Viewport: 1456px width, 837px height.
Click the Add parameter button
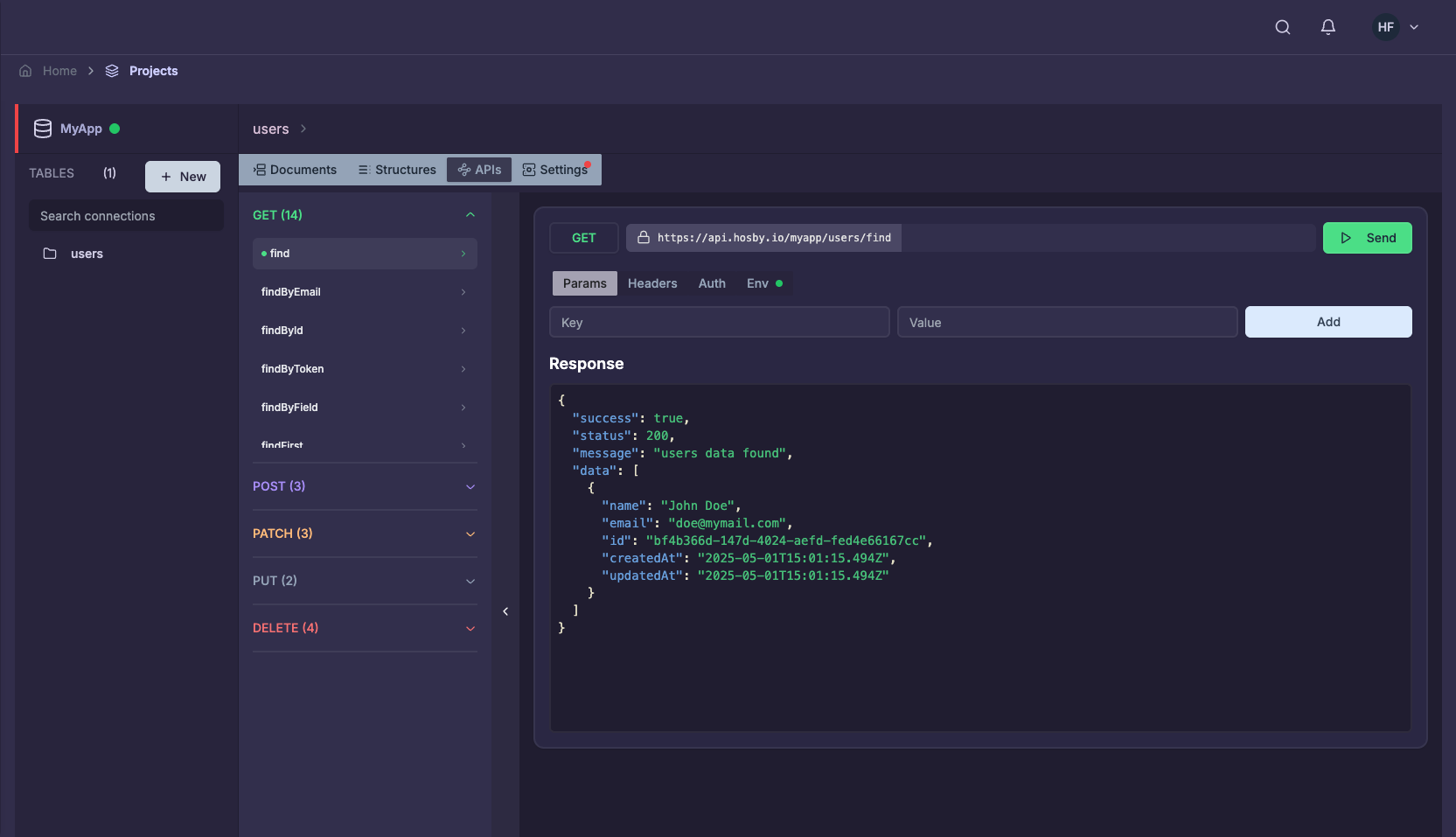tap(1327, 322)
